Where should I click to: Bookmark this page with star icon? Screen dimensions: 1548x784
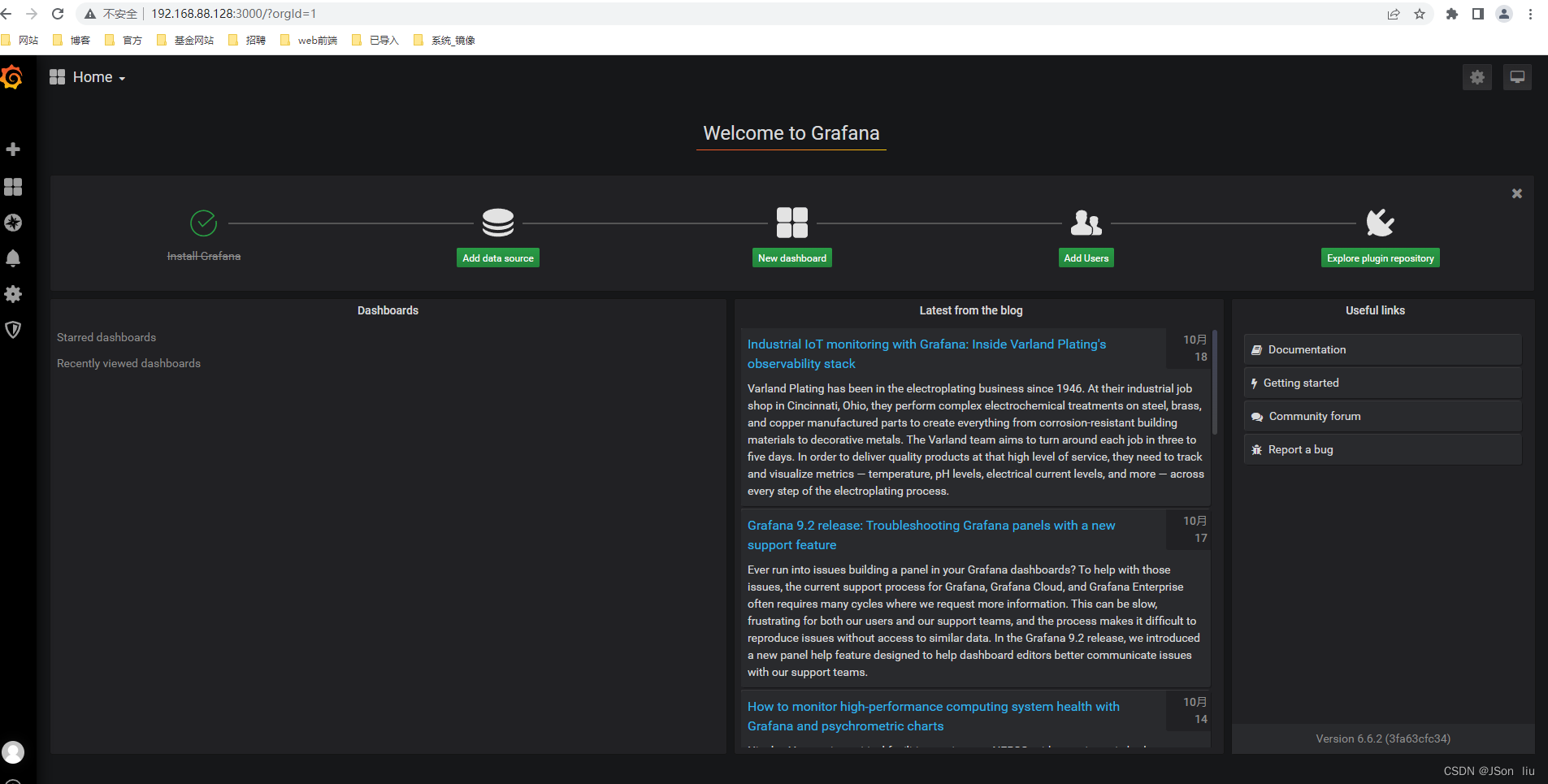point(1420,14)
